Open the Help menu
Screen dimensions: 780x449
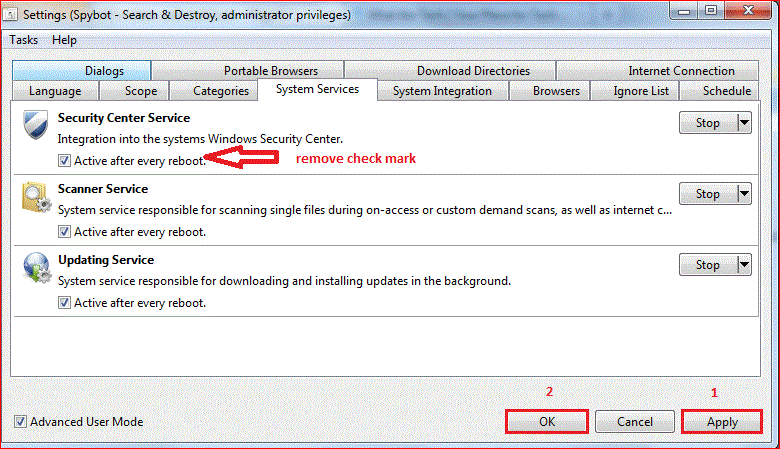tap(64, 40)
